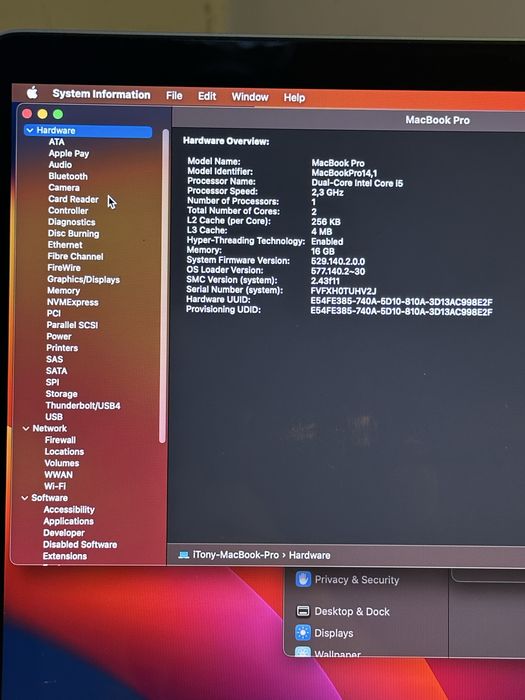
Task: Collapse the Software section chevron
Action: click(x=25, y=498)
